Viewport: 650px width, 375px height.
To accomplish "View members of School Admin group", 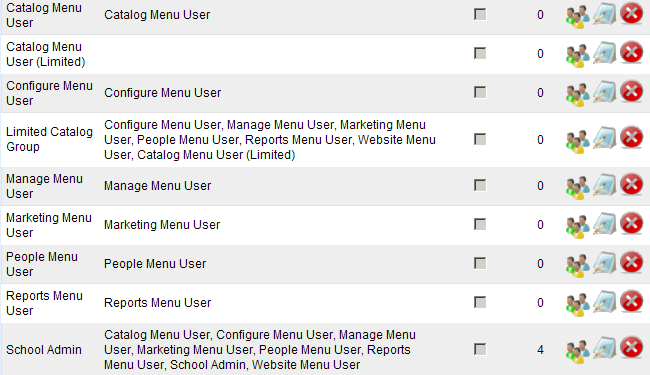I will point(578,351).
